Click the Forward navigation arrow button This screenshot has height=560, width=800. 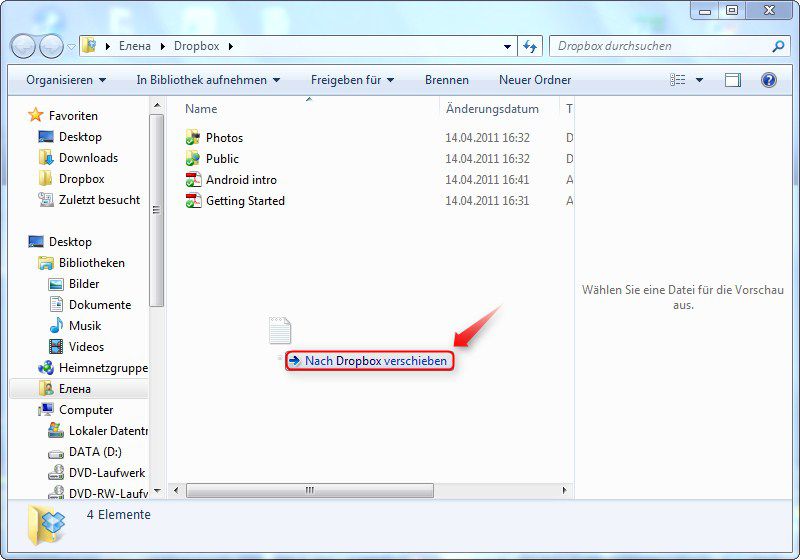pyautogui.click(x=52, y=46)
